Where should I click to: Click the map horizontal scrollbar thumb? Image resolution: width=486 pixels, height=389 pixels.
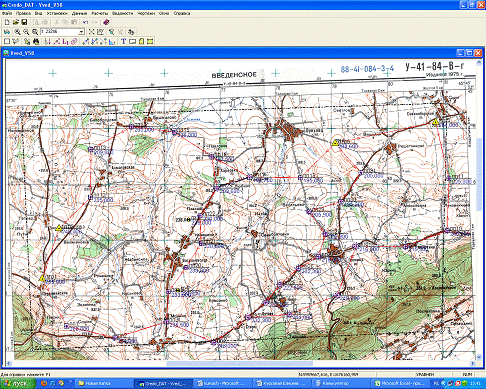(239, 363)
